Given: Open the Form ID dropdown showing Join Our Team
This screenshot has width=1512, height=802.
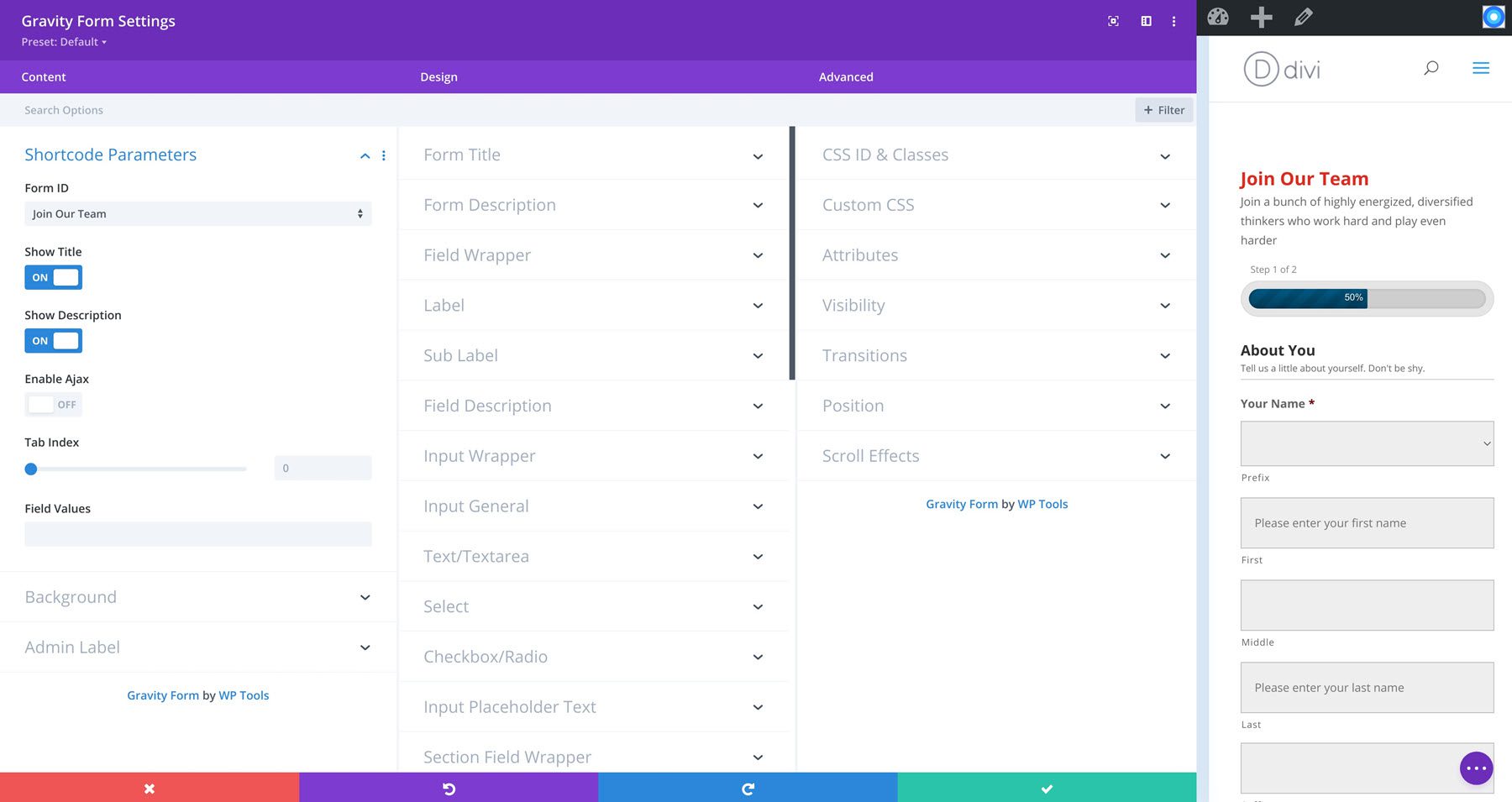Looking at the screenshot, I should point(197,213).
